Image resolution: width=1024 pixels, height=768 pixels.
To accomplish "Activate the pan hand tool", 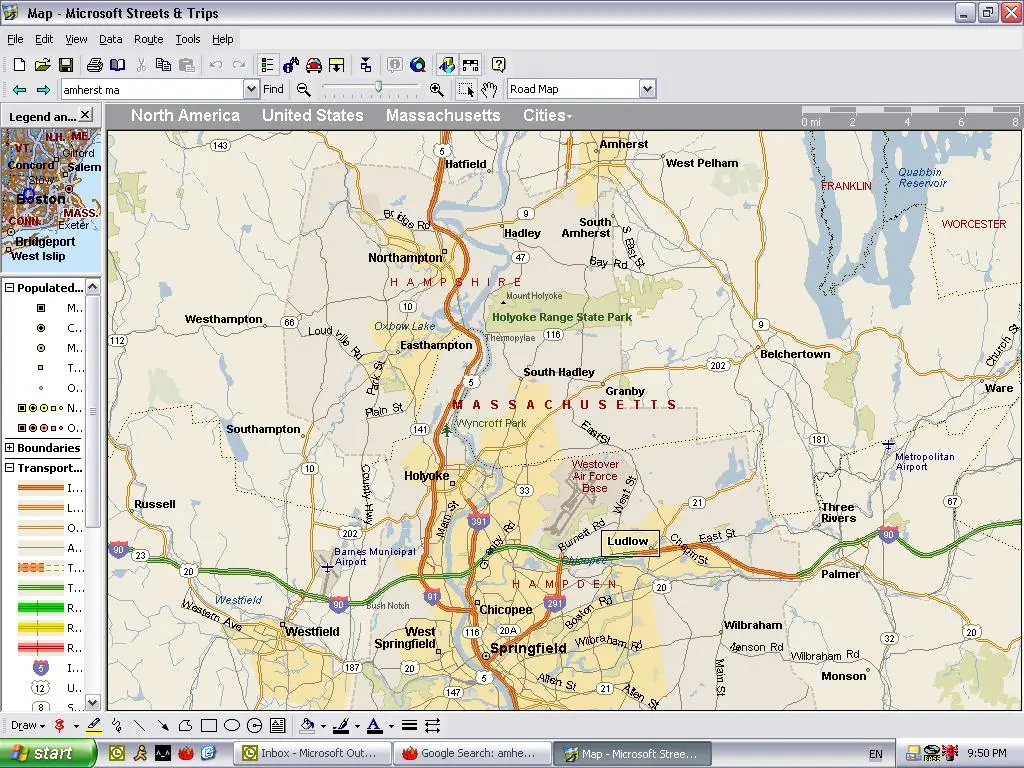I will (490, 89).
